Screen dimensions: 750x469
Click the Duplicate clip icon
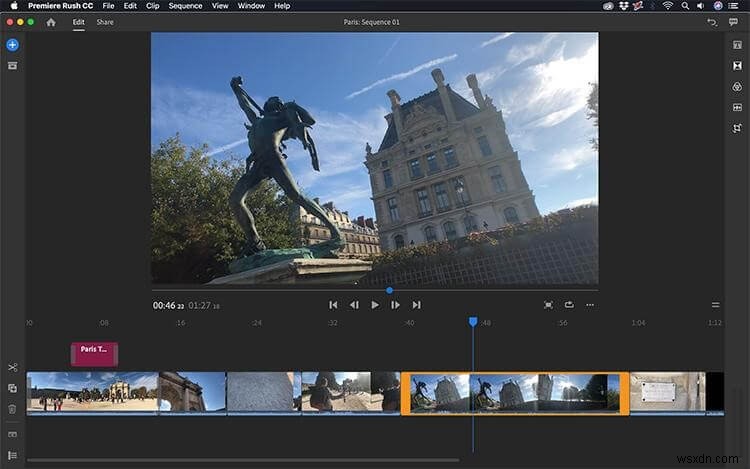point(12,388)
